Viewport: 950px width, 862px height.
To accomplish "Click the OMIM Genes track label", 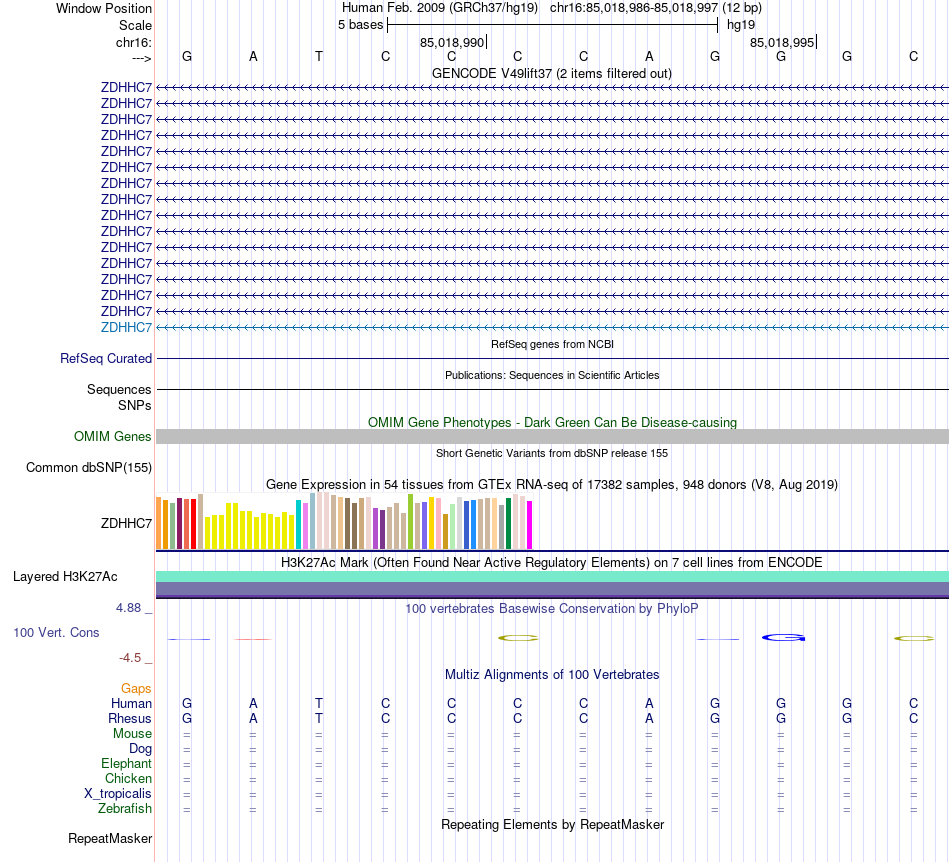I will coord(113,436).
